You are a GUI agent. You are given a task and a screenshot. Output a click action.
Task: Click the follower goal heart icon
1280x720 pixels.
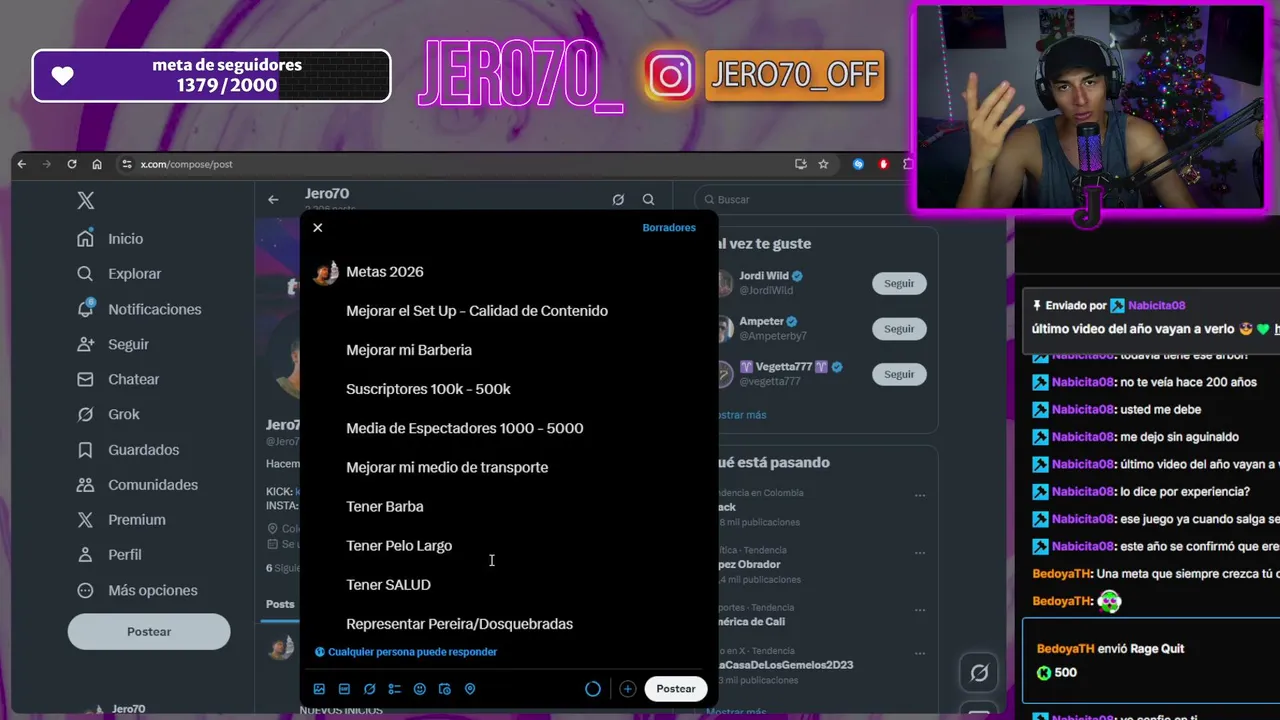[63, 76]
